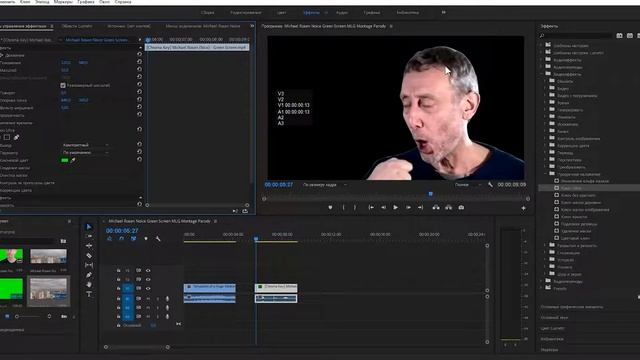This screenshot has height=360, width=640.
Task: Open the Lumetri Color panel
Action: [x=553, y=328]
